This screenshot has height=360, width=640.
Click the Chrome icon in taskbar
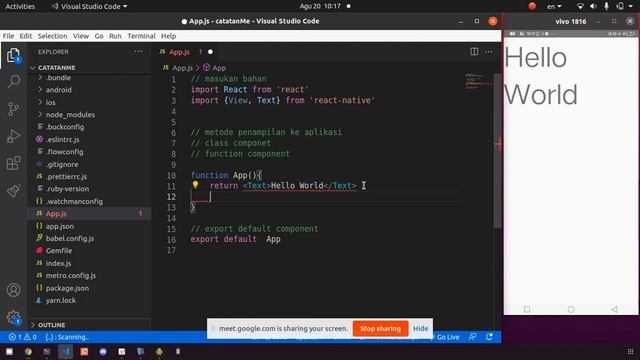(28, 351)
